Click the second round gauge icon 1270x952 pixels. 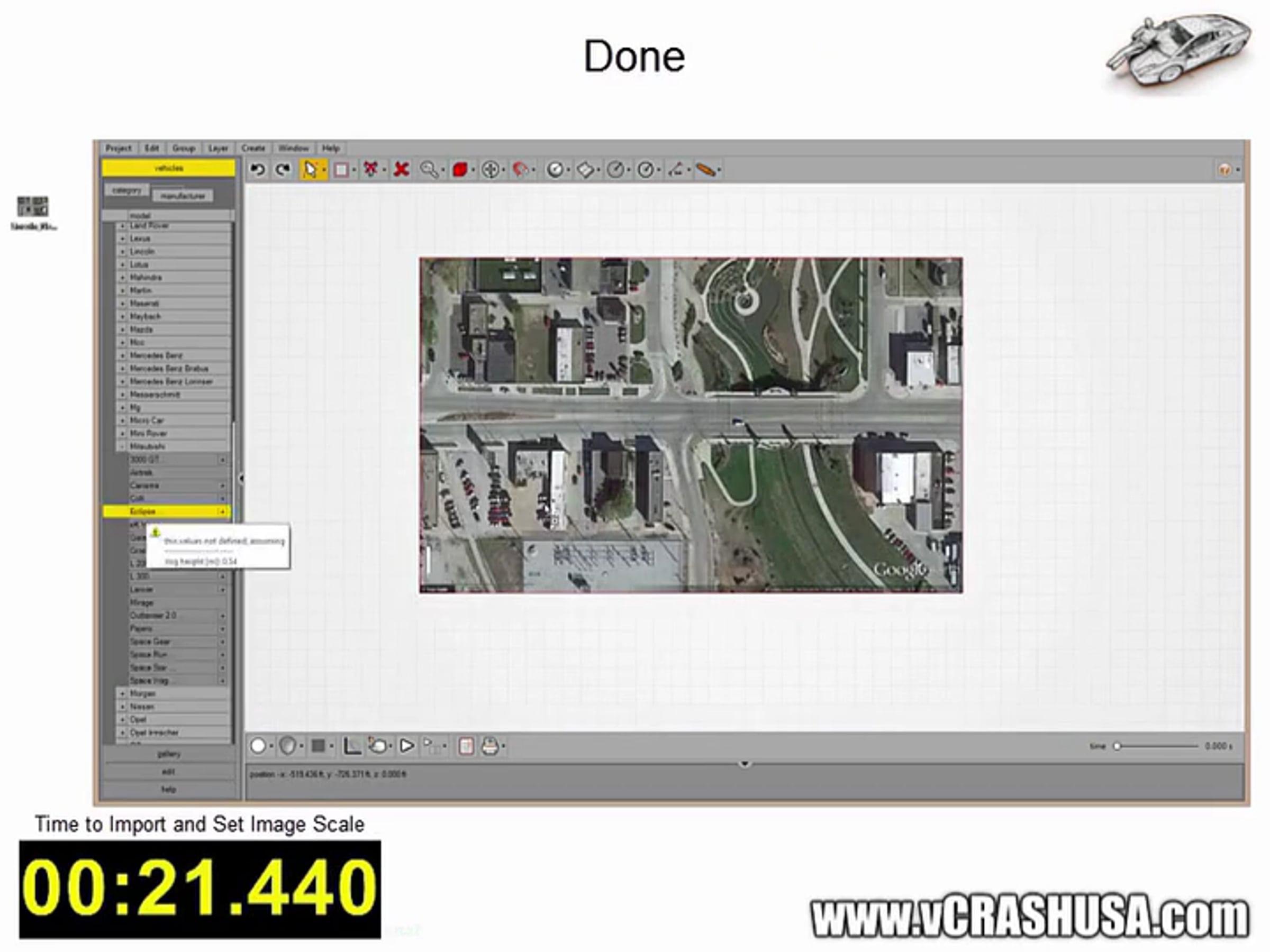click(x=615, y=170)
